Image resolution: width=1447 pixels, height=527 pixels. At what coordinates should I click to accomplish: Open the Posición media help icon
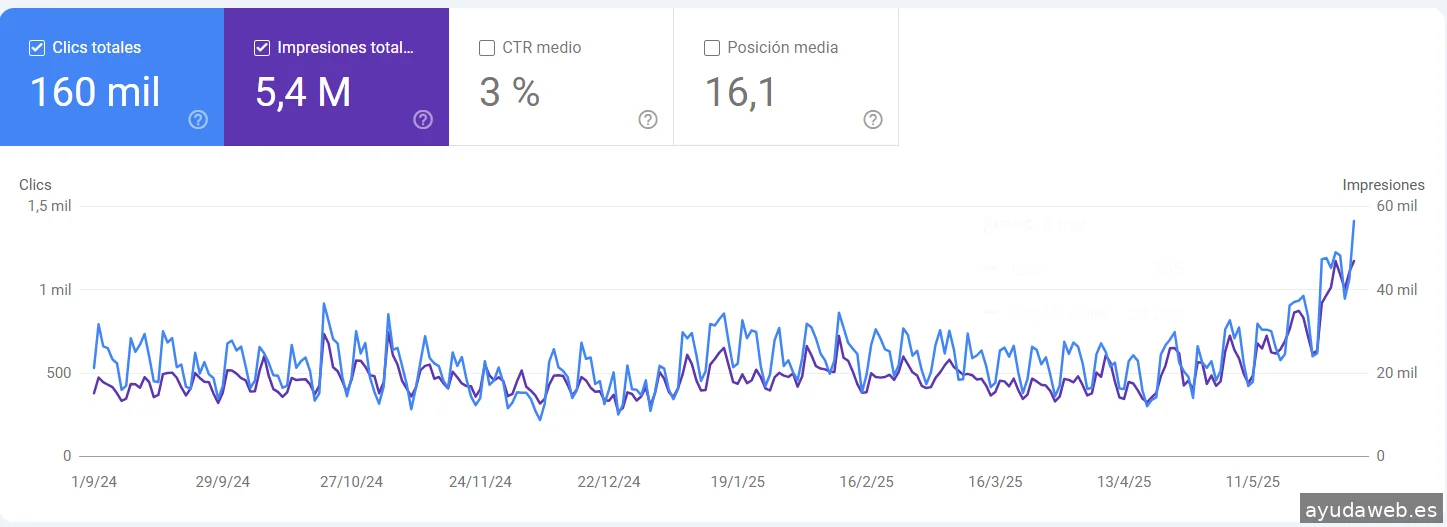(x=873, y=120)
